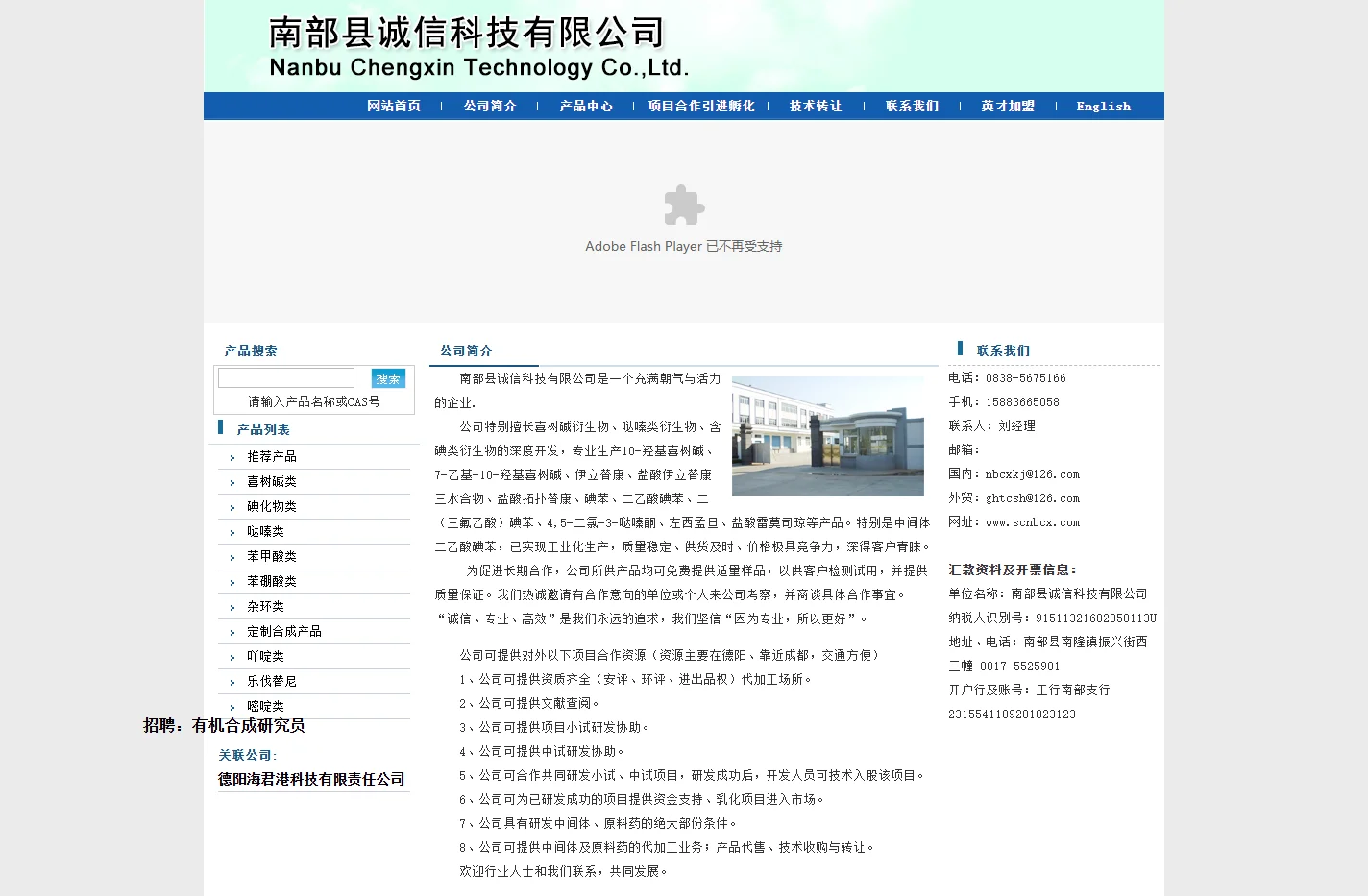The height and width of the screenshot is (896, 1368).
Task: Click contact name 刘经理
Action: [1016, 426]
